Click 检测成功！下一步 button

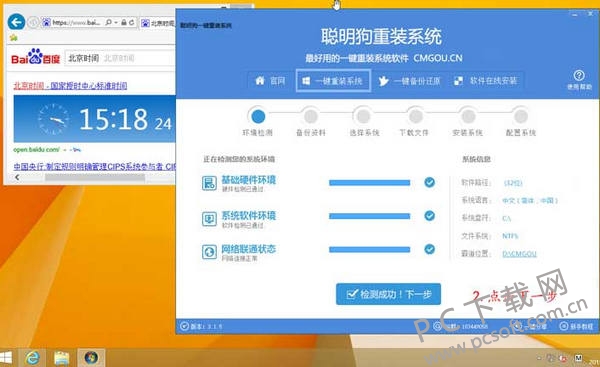click(x=388, y=294)
